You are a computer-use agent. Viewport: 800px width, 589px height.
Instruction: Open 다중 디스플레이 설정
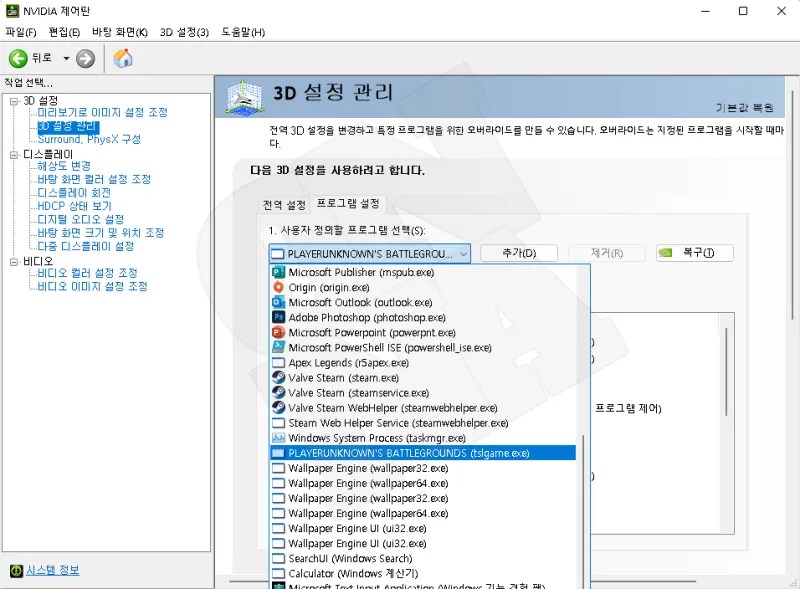coord(86,247)
